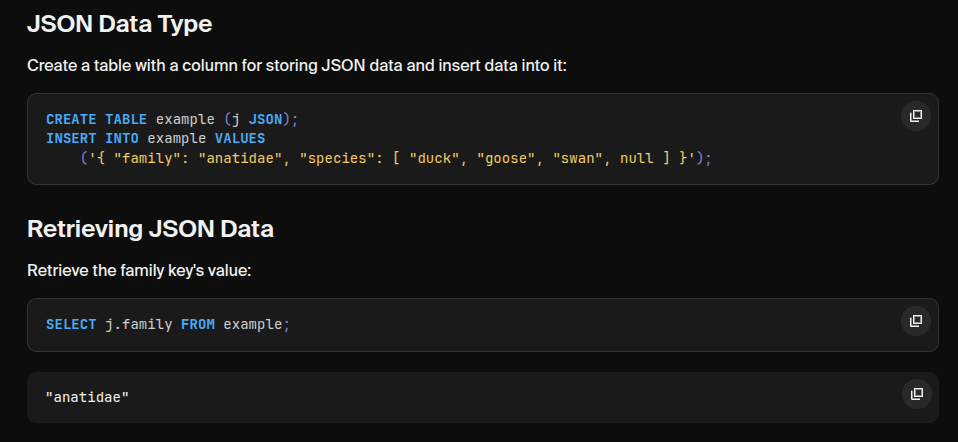958x442 pixels.
Task: Click the Retrieving JSON Data heading
Action: point(150,228)
